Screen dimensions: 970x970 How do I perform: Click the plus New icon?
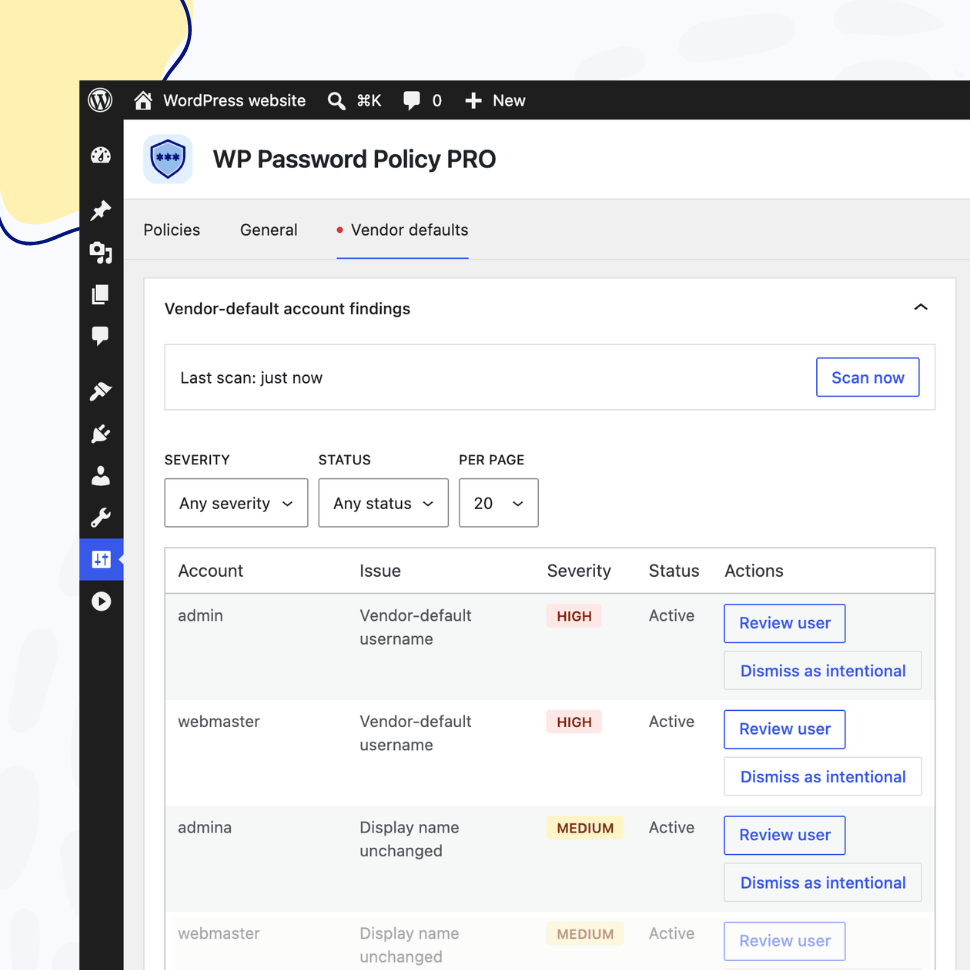473,101
